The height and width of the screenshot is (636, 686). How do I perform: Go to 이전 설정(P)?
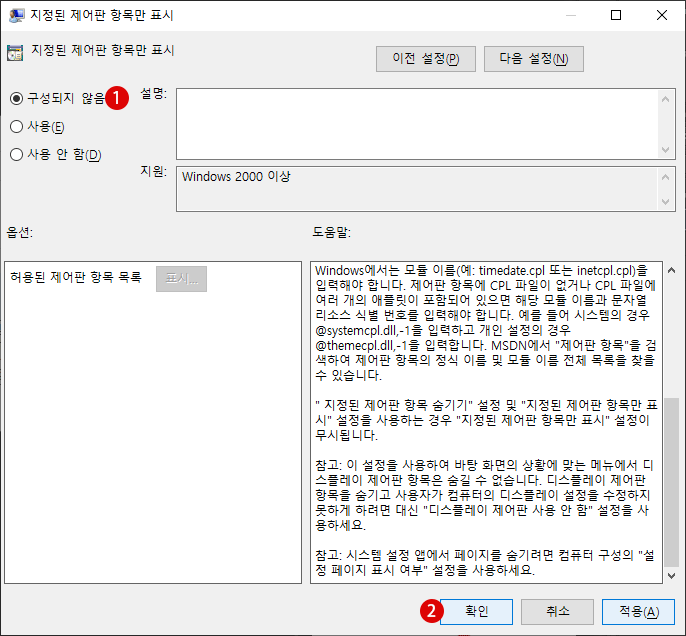[x=426, y=59]
